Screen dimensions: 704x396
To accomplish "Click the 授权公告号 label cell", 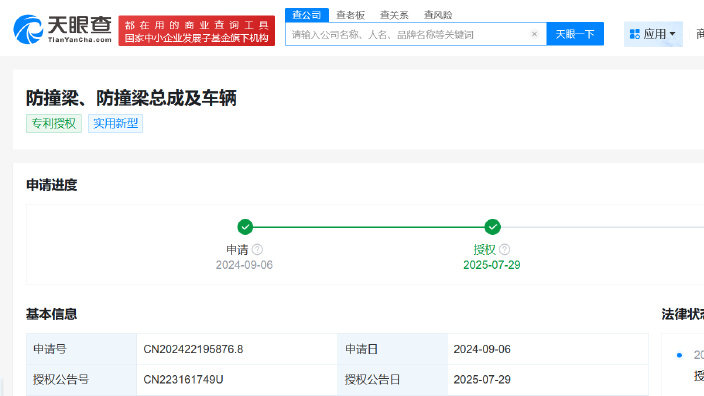I will point(81,379).
